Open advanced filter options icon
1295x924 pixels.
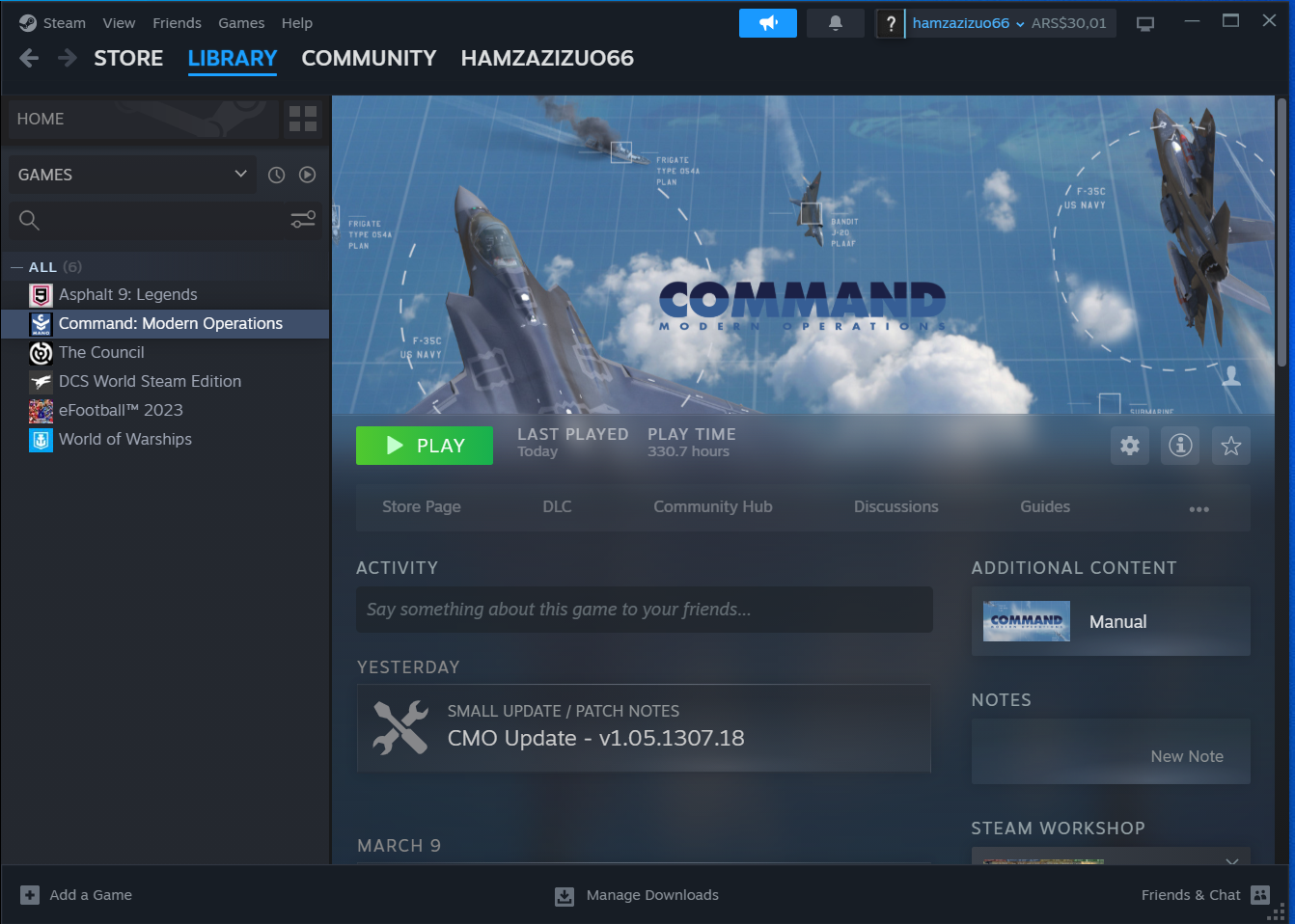click(303, 220)
